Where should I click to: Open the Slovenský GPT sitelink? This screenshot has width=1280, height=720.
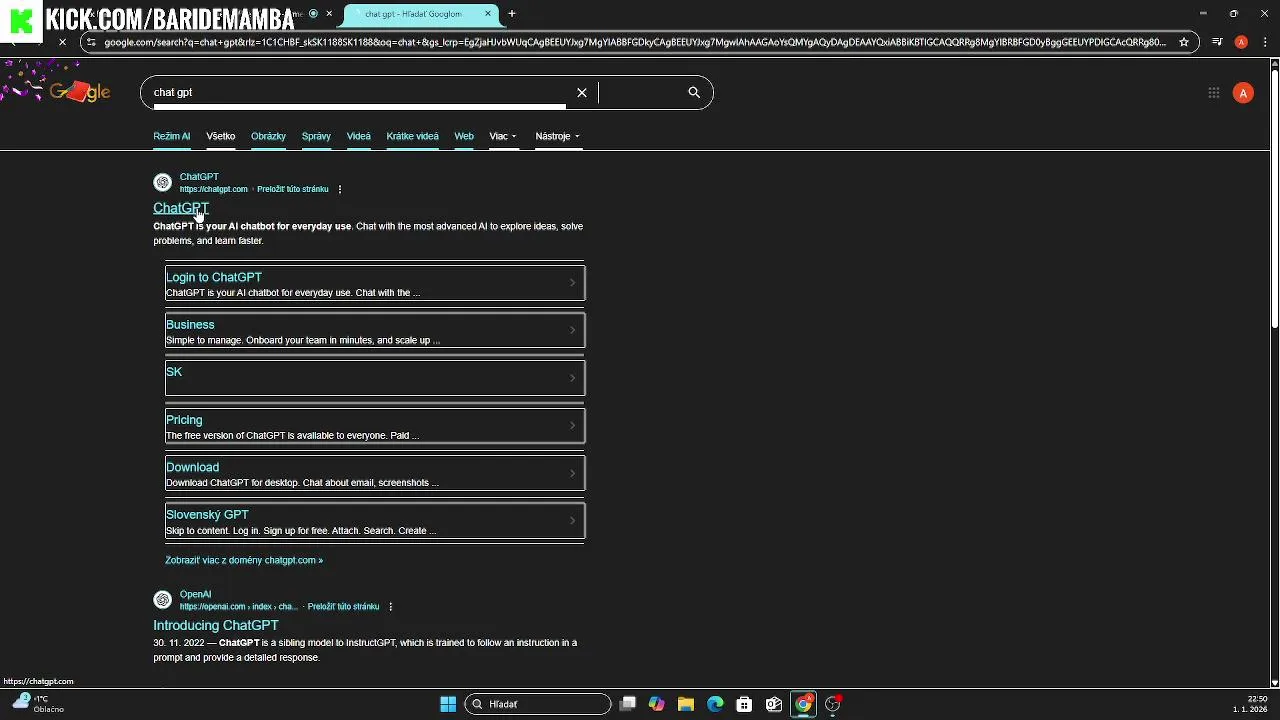tap(207, 514)
